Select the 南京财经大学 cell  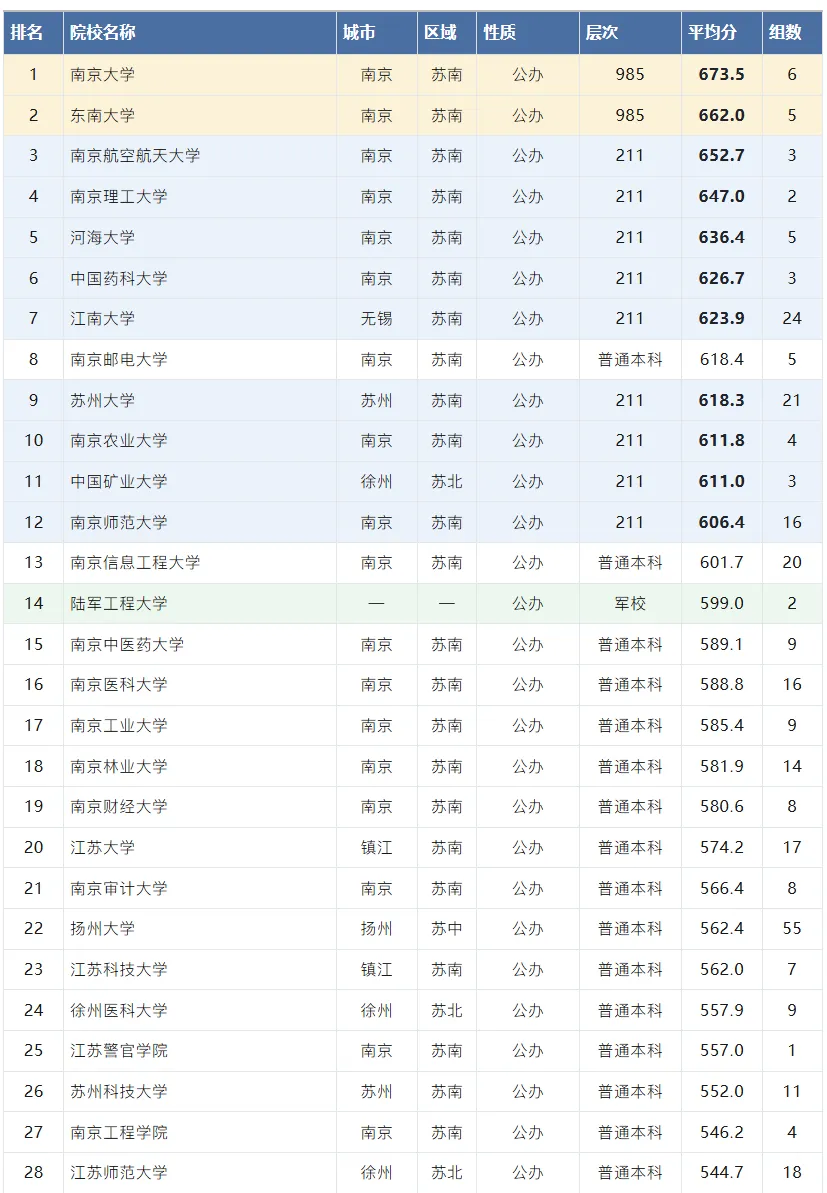click(199, 807)
